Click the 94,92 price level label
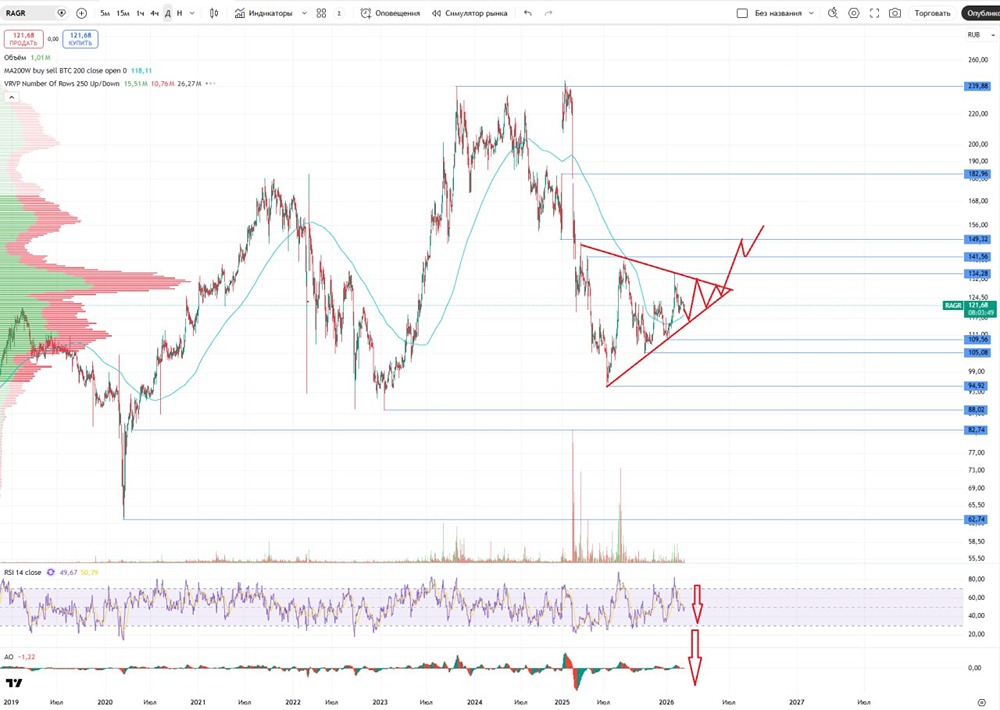 [x=977, y=386]
